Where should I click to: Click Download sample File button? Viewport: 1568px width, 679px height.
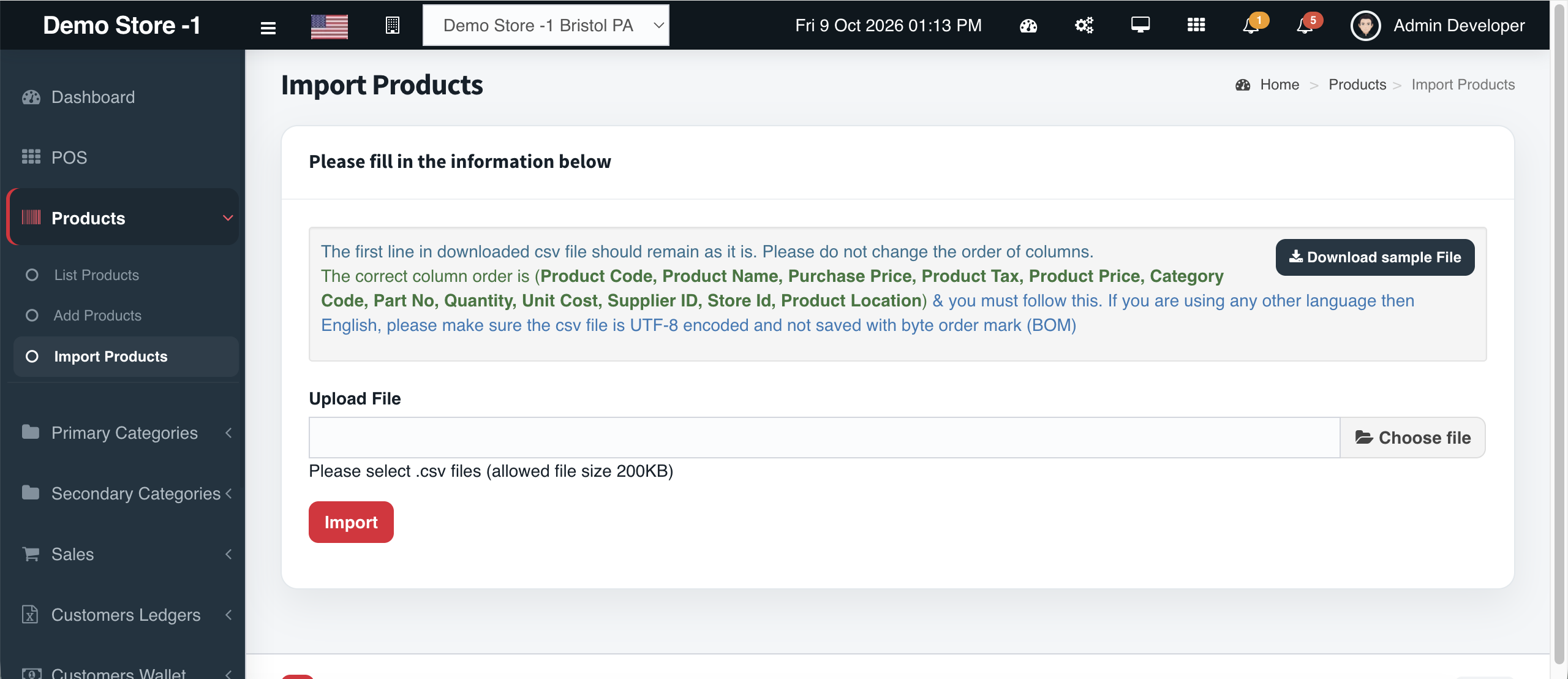click(1375, 257)
